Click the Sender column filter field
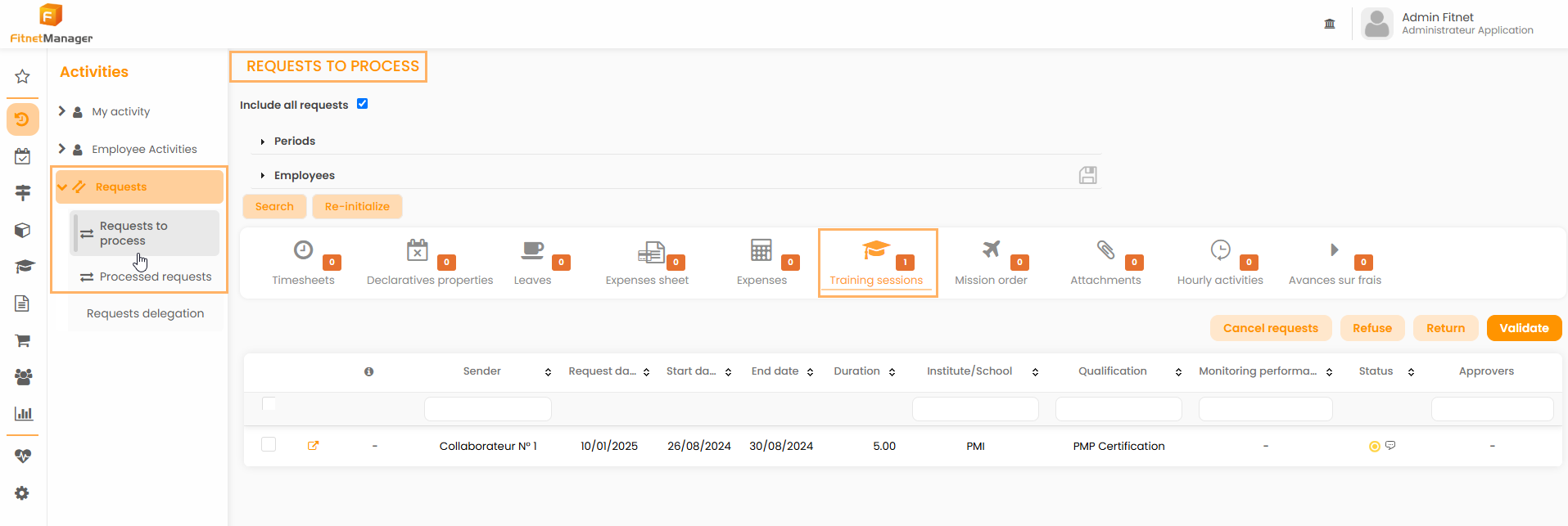The height and width of the screenshot is (526, 1568). [487, 409]
